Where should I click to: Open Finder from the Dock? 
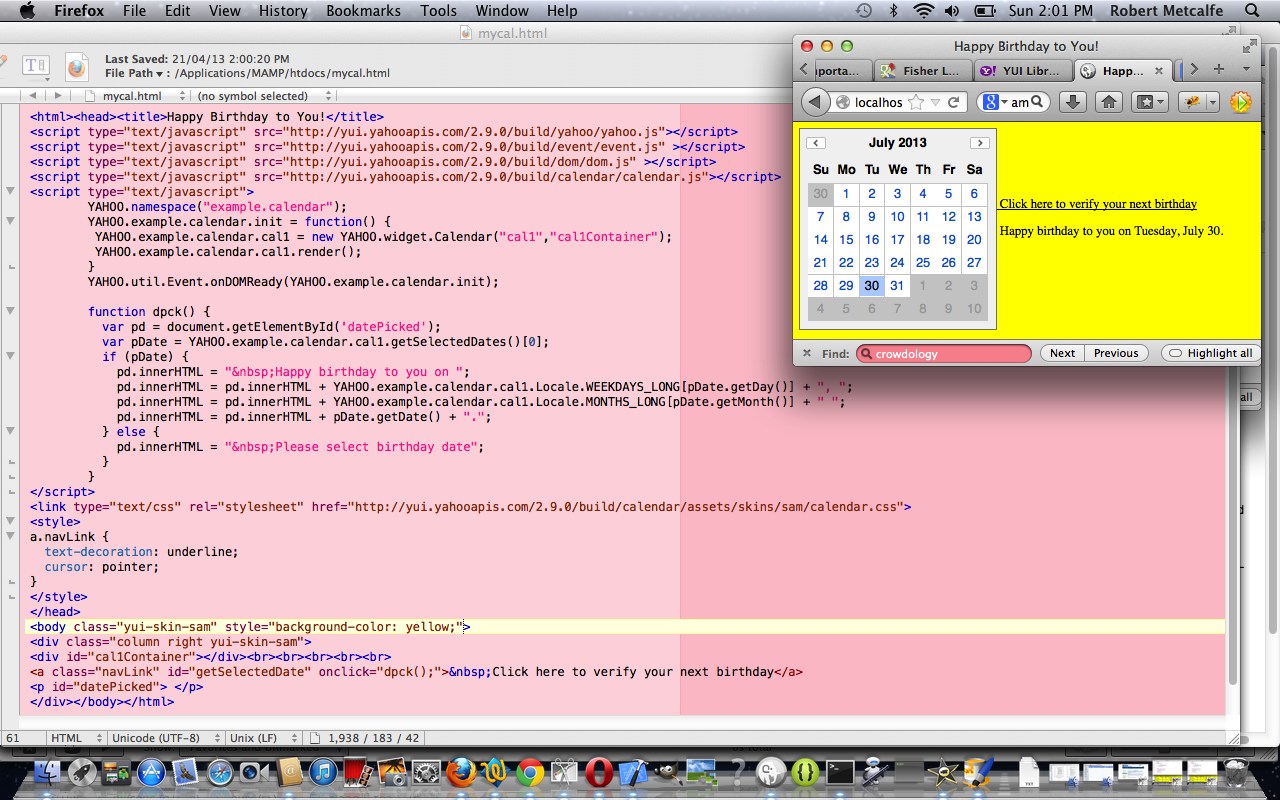[49, 772]
